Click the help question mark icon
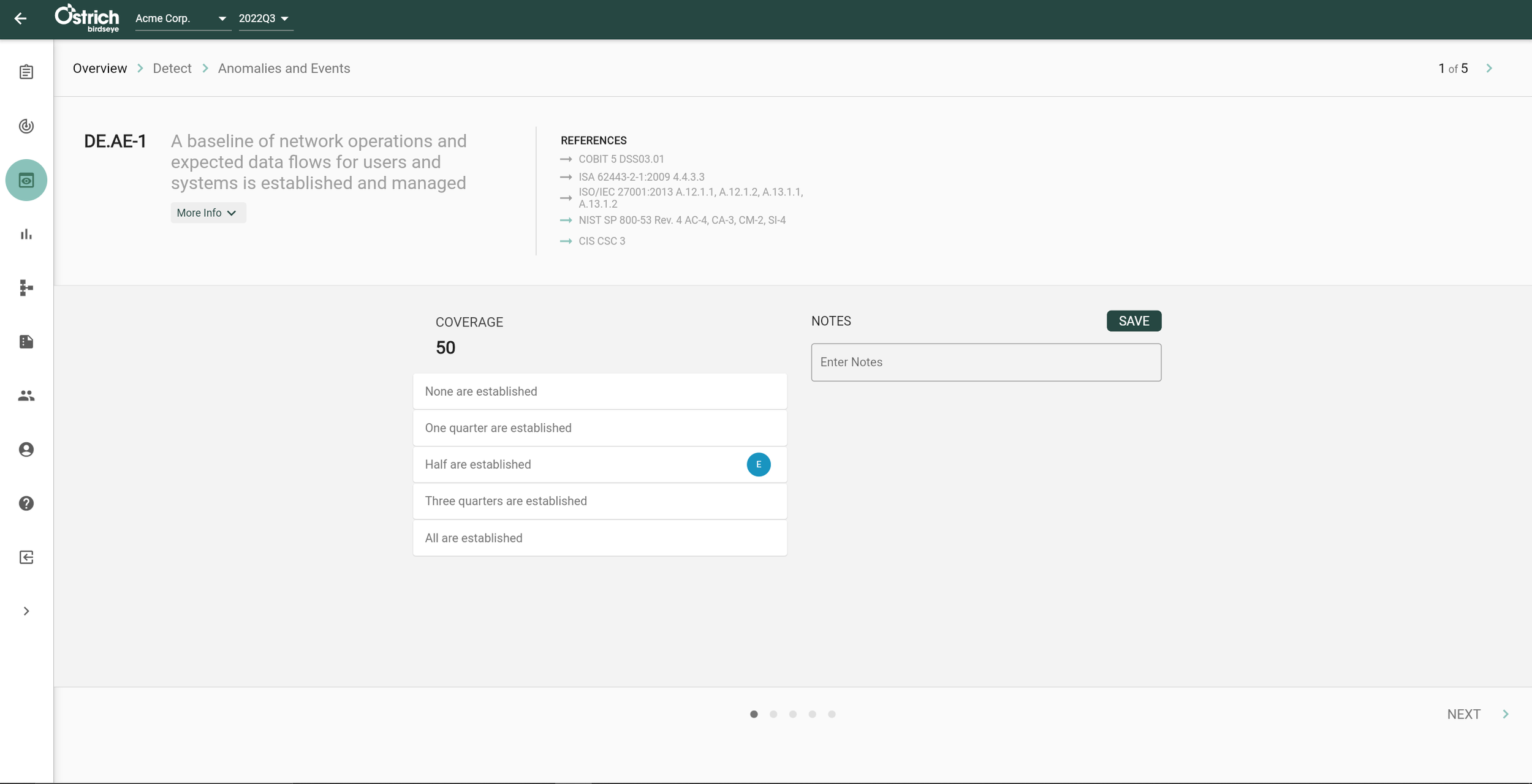 point(26,503)
